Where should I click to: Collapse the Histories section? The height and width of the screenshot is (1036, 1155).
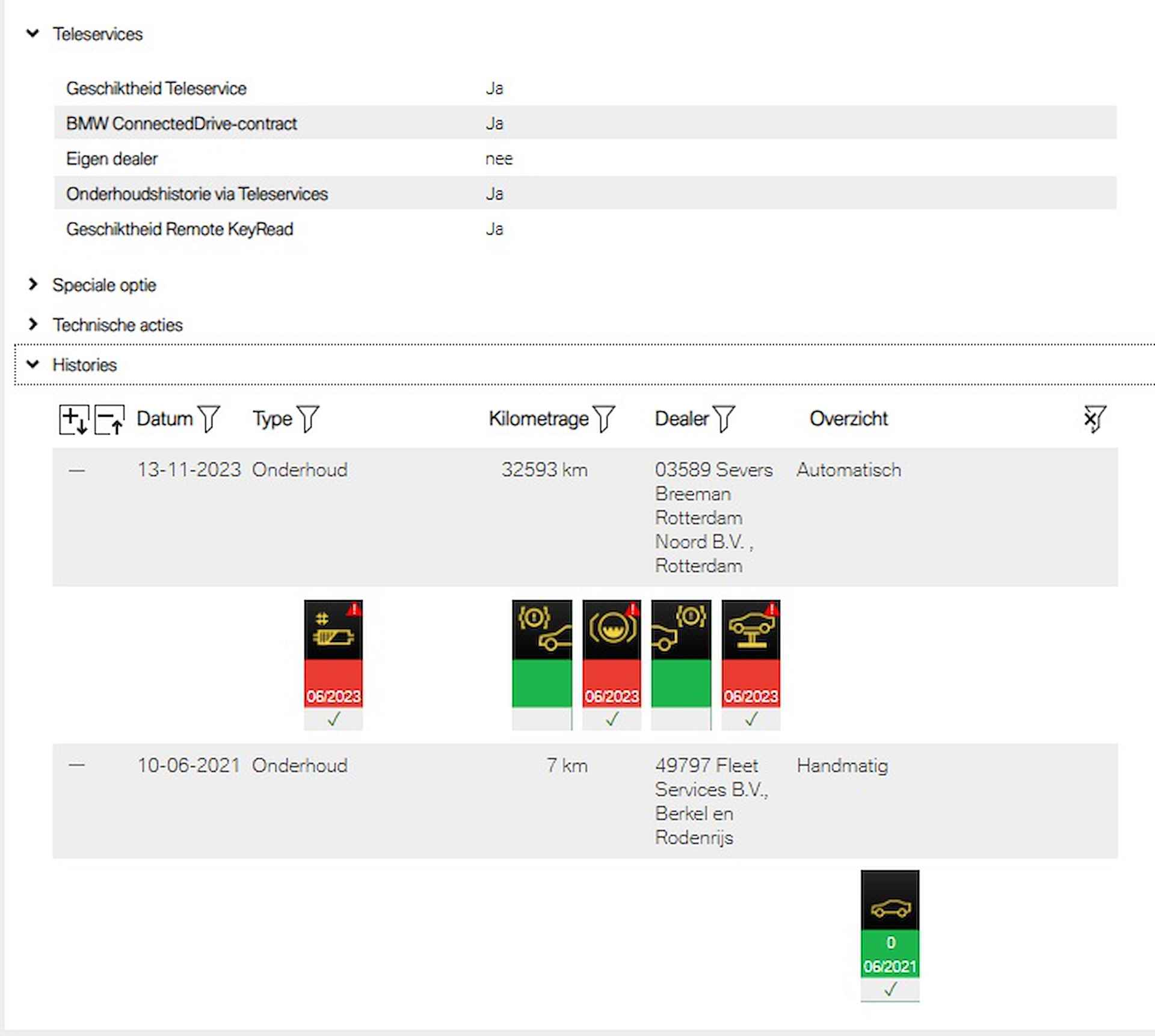[x=33, y=364]
